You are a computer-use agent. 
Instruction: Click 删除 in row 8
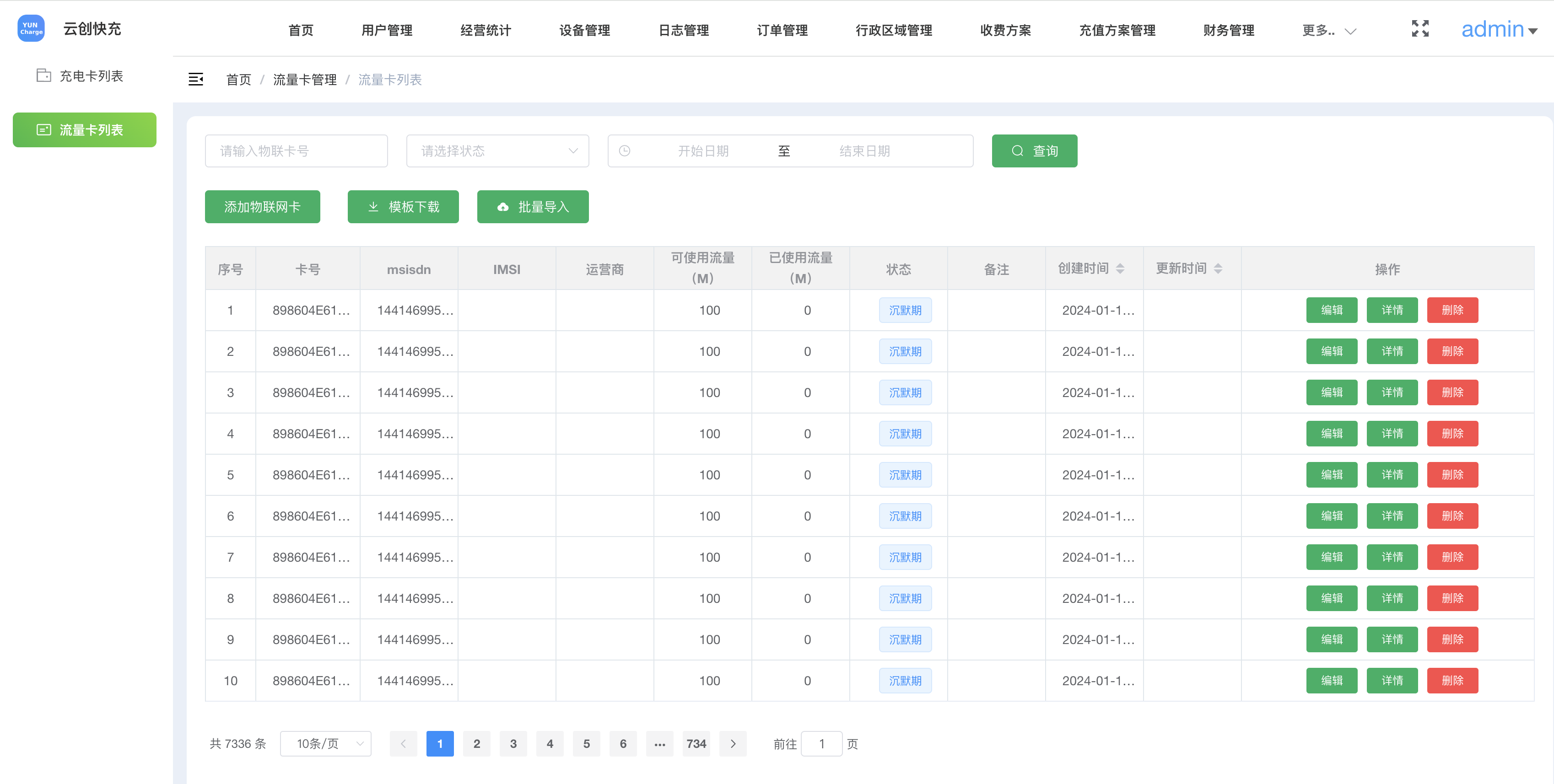click(1452, 598)
